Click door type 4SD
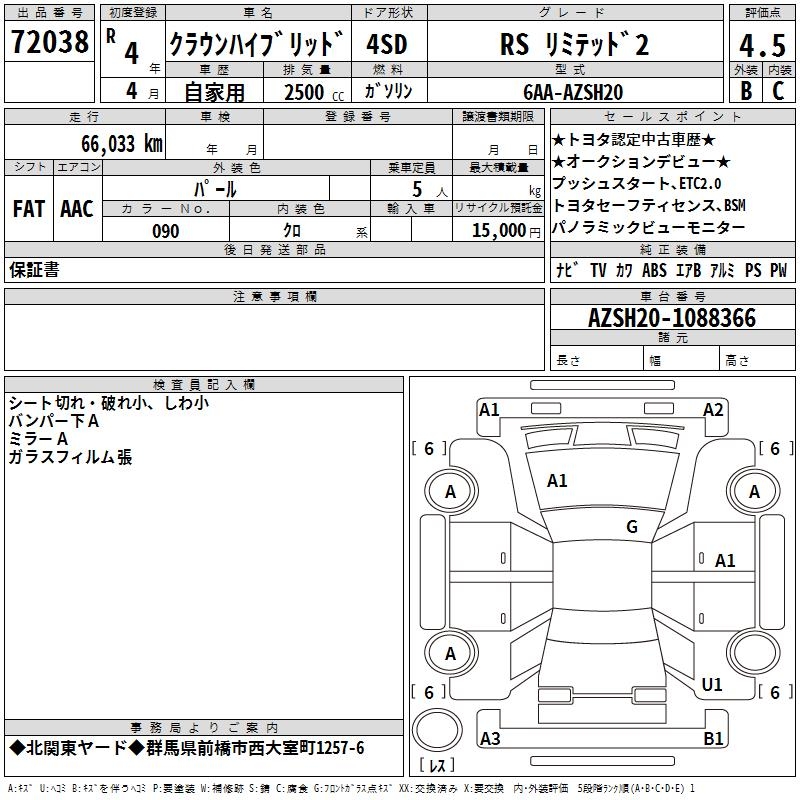 click(387, 44)
